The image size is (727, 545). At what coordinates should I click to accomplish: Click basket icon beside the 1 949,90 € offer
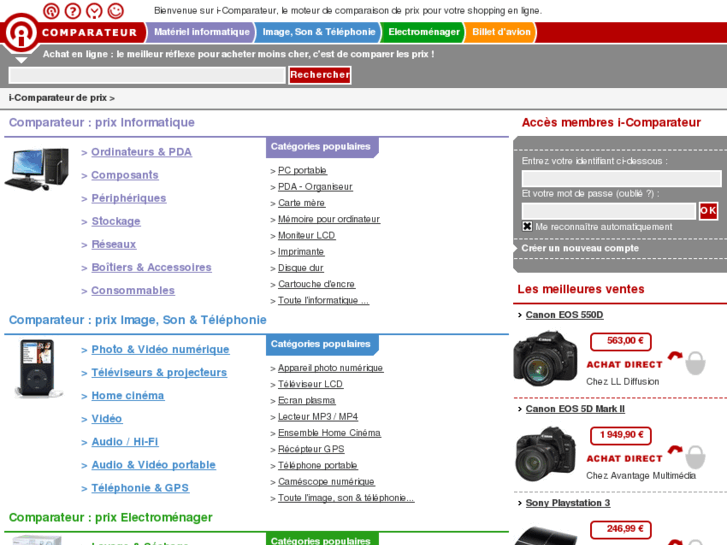(x=695, y=457)
